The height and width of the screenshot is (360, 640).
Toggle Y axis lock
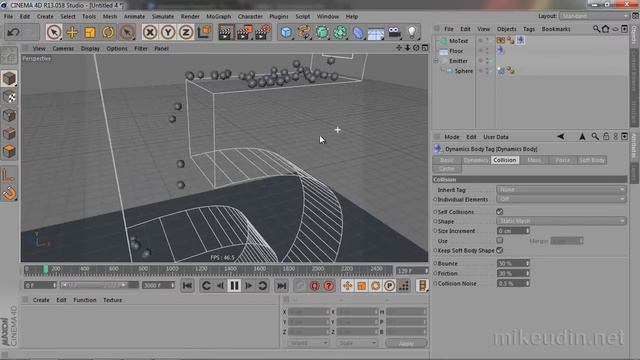tap(168, 32)
